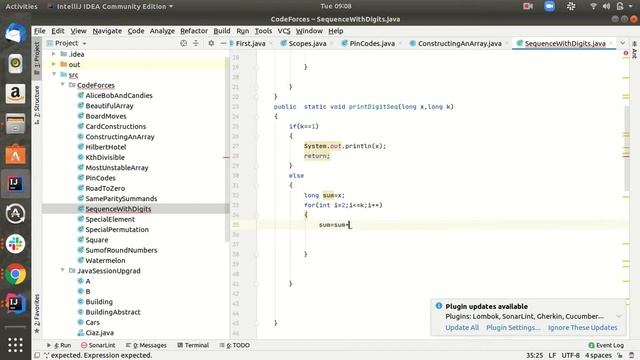Viewport: 640px width, 360px height.
Task: Open the Analyze menu
Action: [162, 31]
